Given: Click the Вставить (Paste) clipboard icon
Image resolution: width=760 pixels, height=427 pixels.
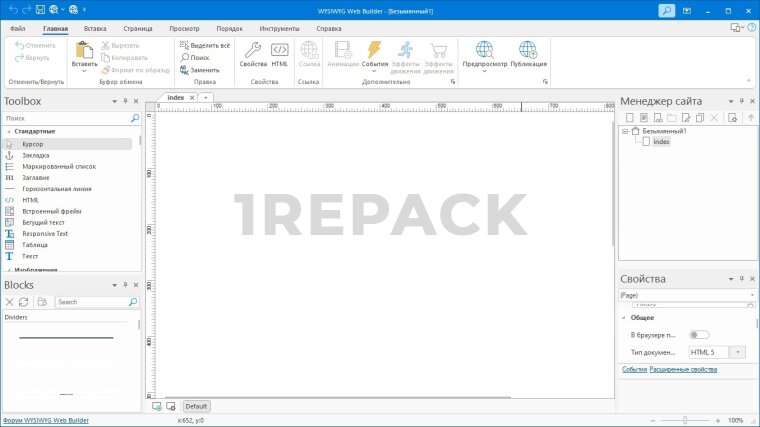Looking at the screenshot, I should (x=84, y=50).
